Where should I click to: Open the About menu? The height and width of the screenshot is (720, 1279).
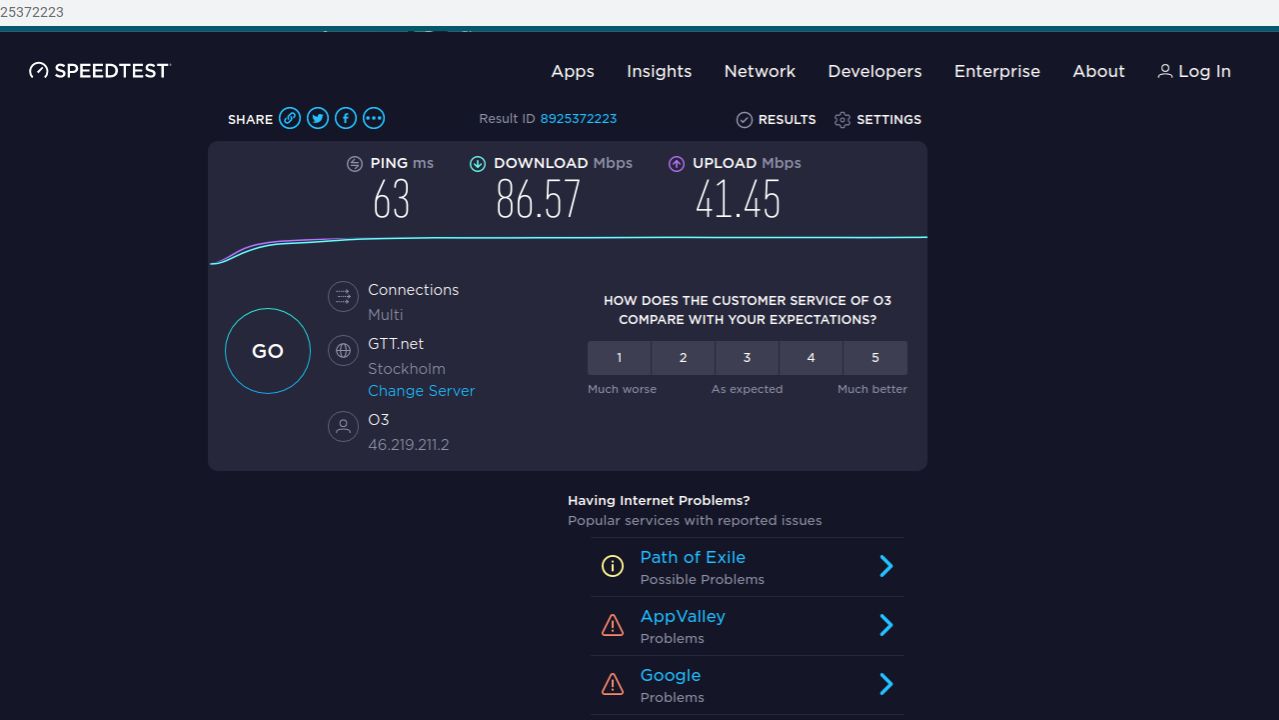(x=1099, y=71)
